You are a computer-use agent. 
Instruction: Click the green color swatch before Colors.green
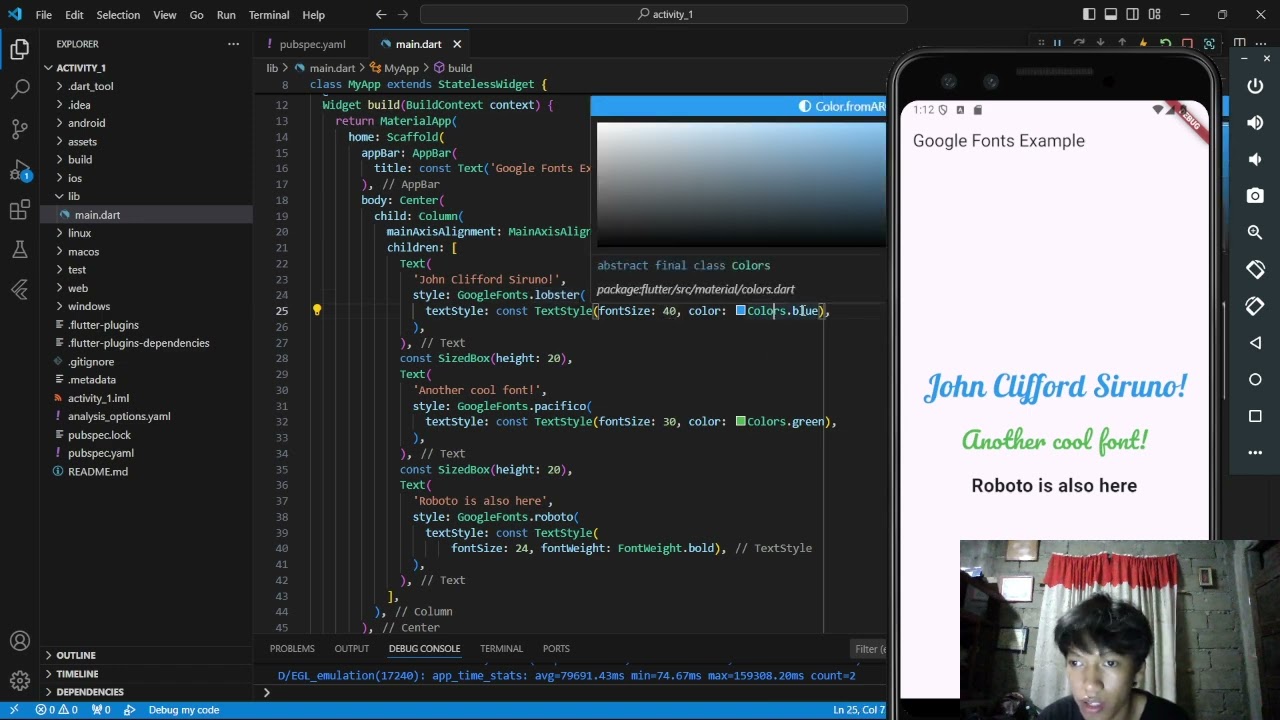point(741,422)
